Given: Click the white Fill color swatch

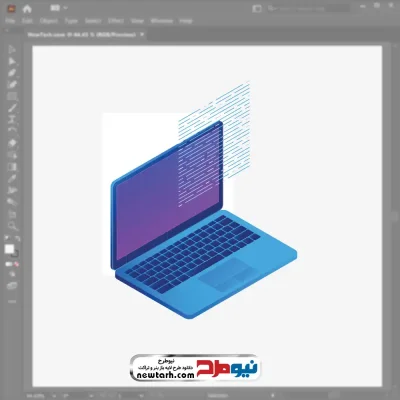Looking at the screenshot, I should [9, 249].
